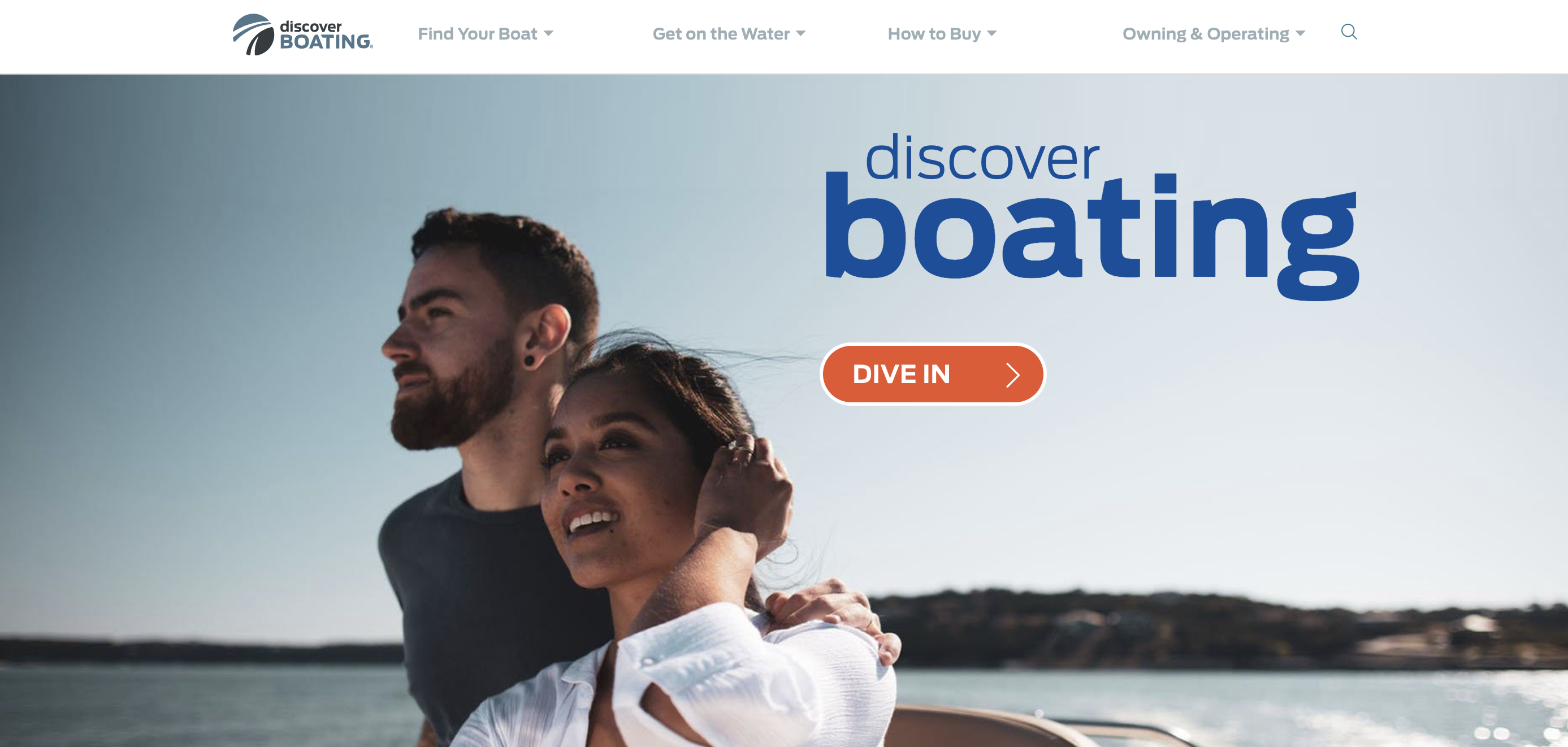Select the How to Buy menu item
Image resolution: width=1568 pixels, height=747 pixels.
934,34
